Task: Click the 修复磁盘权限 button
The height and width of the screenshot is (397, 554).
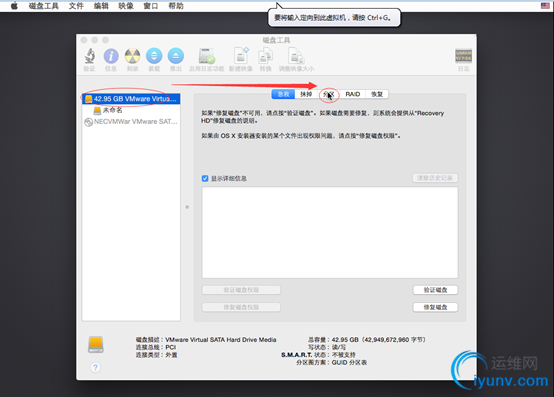Action: click(x=241, y=307)
